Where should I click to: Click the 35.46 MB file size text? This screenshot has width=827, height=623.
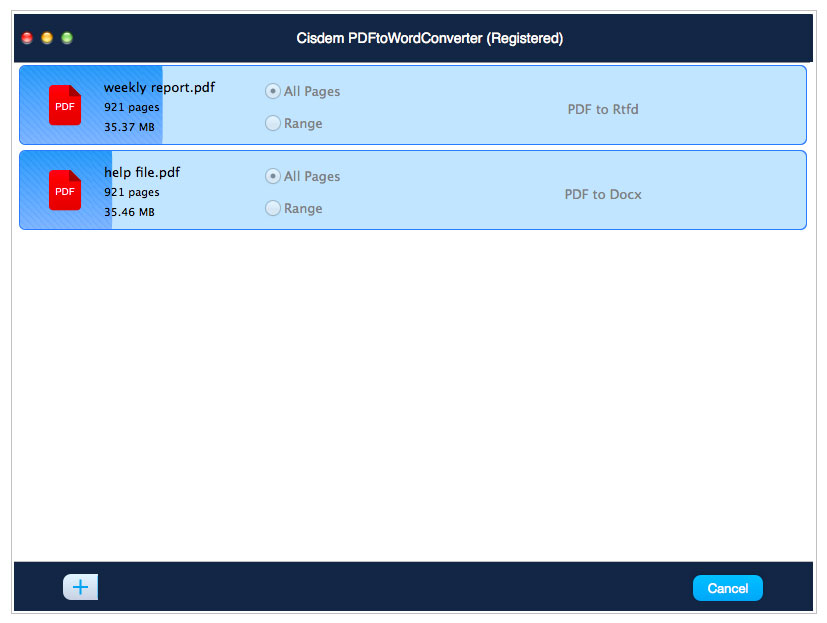coord(129,212)
